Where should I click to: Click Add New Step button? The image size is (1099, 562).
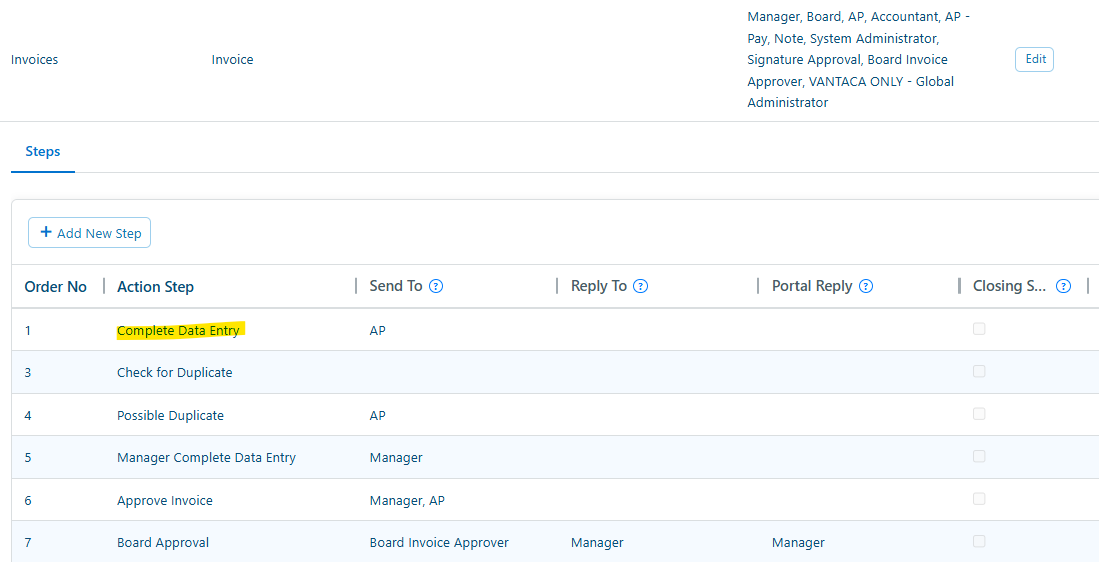pos(89,233)
